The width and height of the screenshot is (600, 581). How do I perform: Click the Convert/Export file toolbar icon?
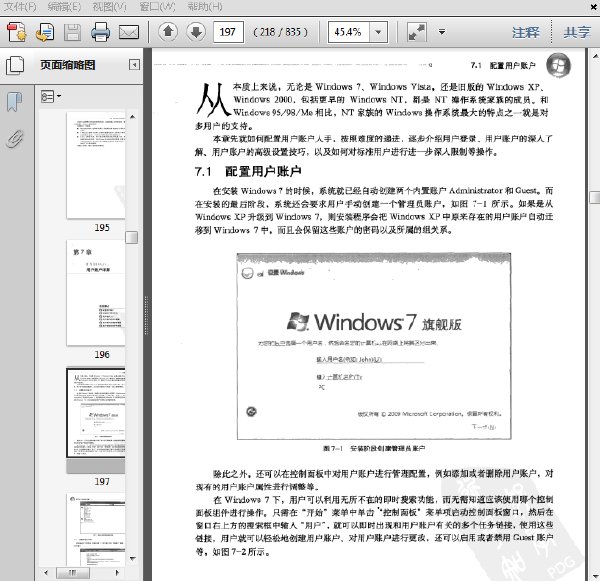click(45, 32)
